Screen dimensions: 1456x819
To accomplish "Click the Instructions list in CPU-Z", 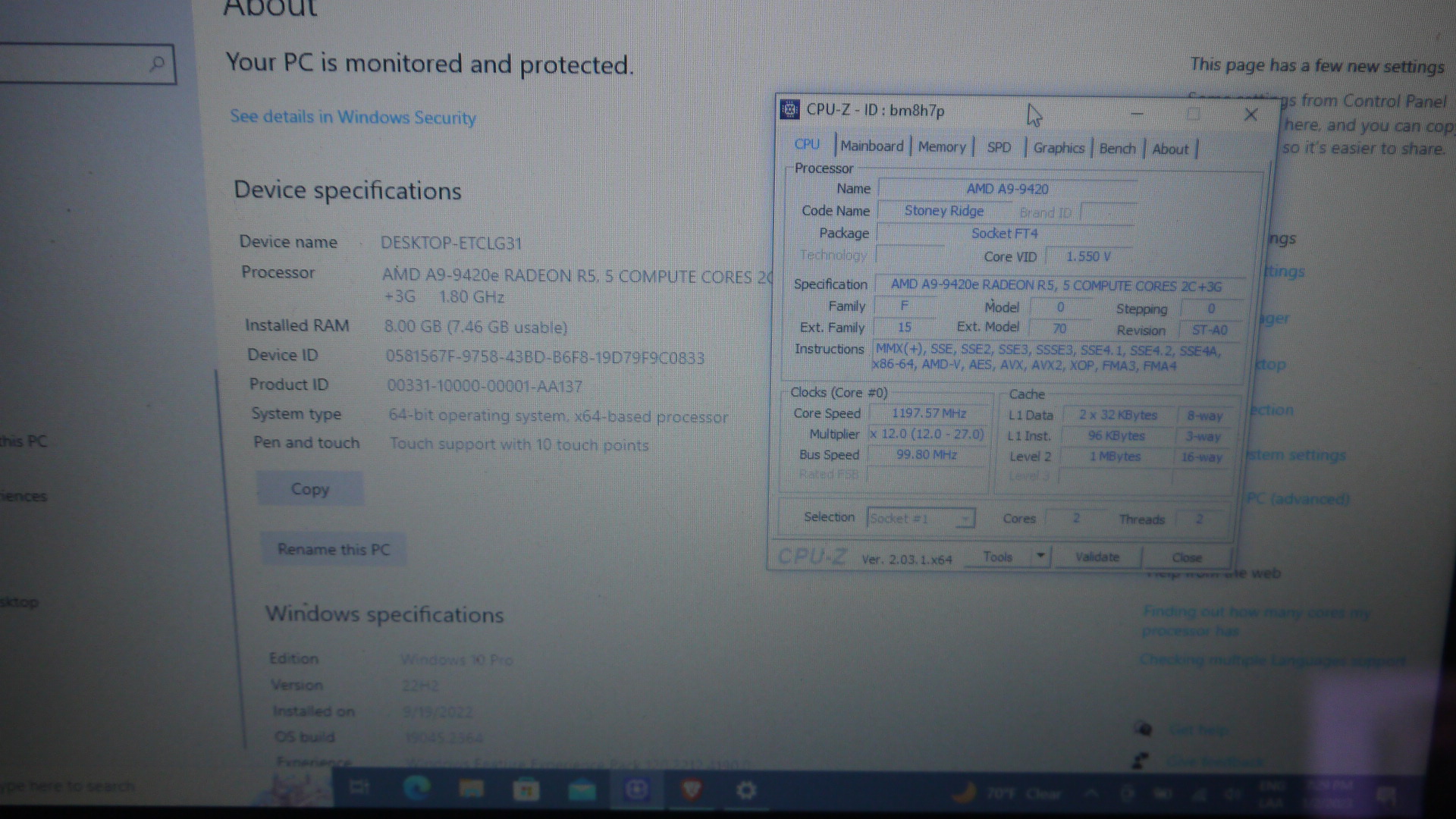I will pos(1056,357).
